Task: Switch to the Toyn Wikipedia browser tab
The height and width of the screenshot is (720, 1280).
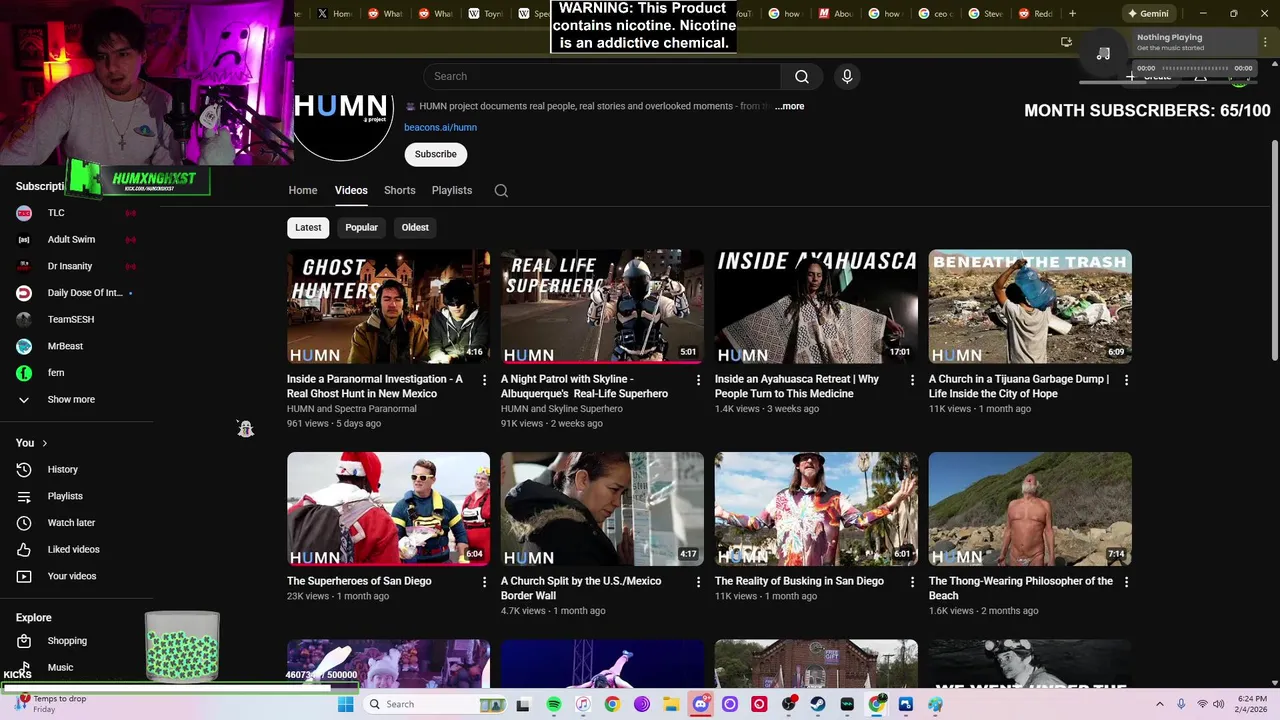Action: click(x=485, y=14)
